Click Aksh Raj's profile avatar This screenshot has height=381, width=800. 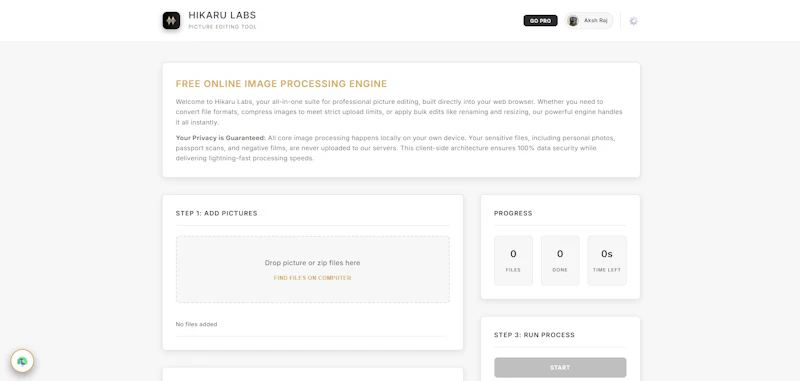pyautogui.click(x=573, y=21)
